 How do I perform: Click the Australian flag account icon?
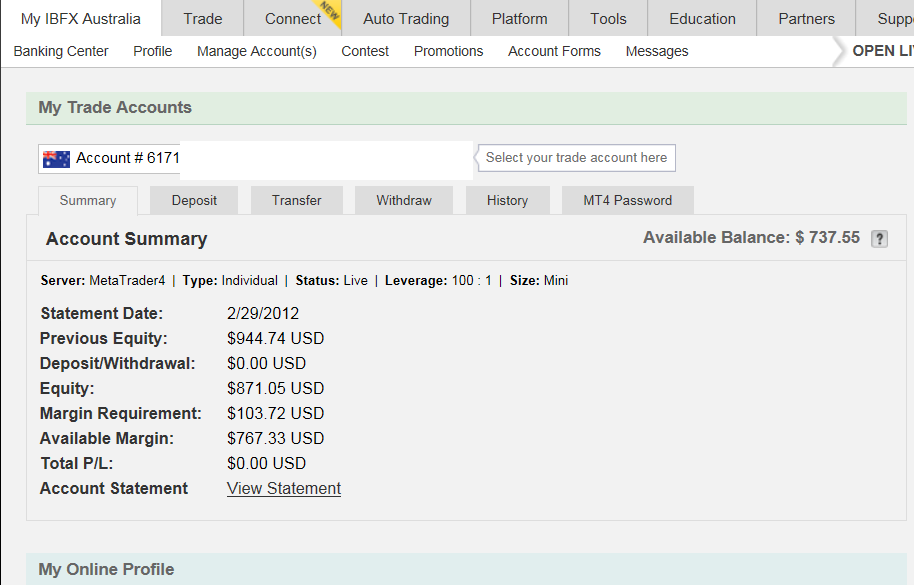tap(57, 159)
